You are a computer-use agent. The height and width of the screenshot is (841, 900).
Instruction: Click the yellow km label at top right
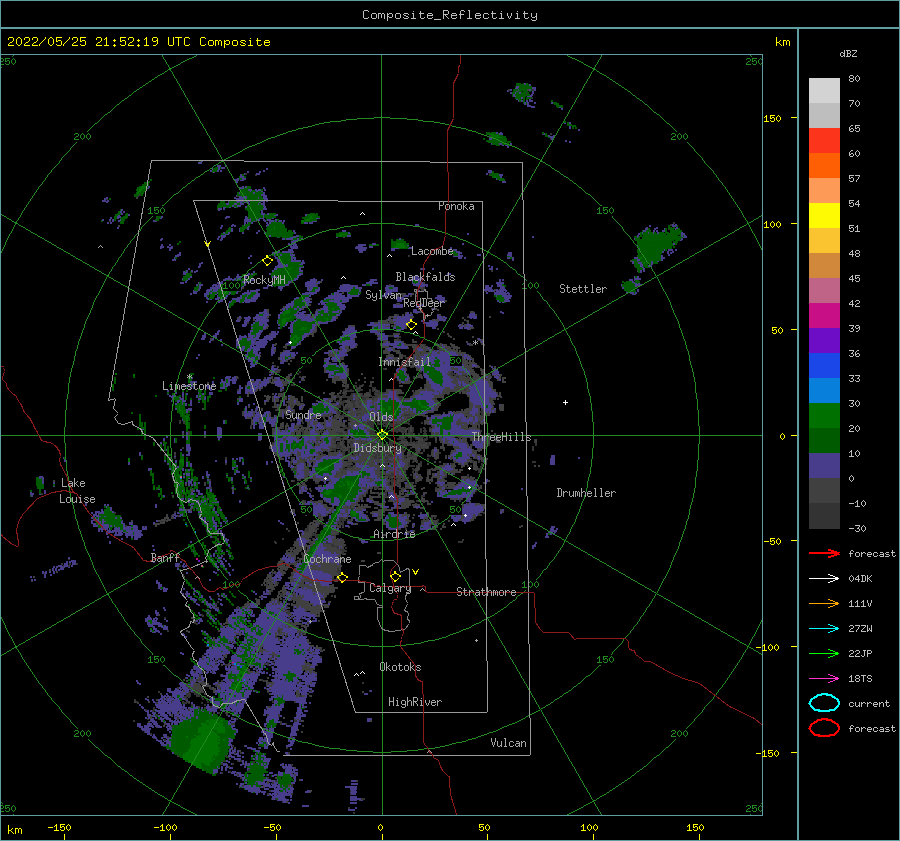pyautogui.click(x=782, y=42)
